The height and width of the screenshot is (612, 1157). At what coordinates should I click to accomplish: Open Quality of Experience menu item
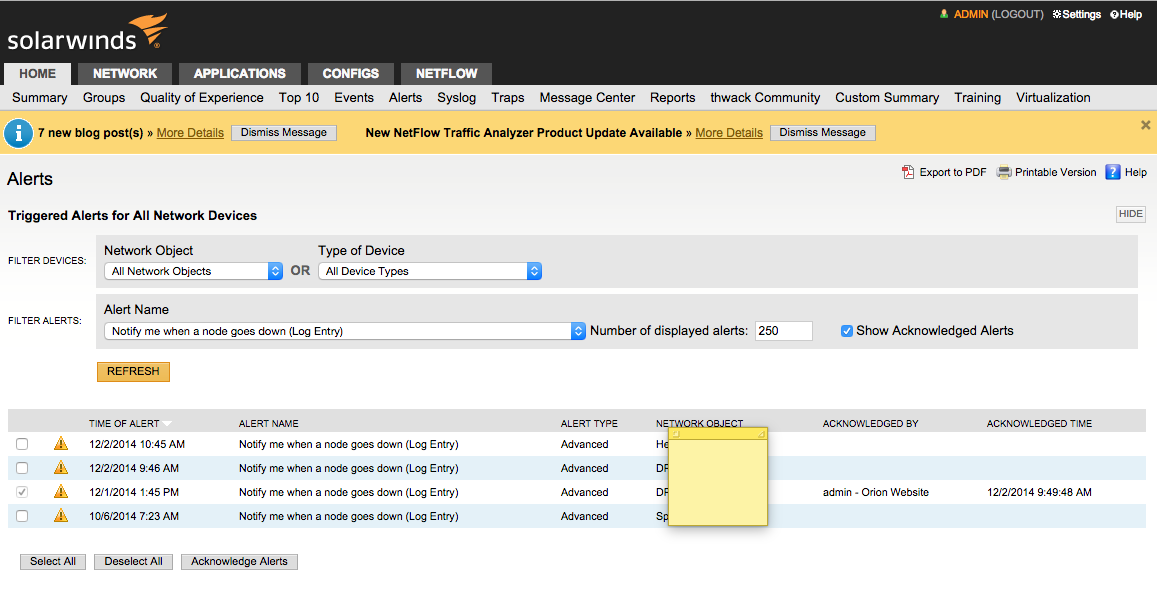[x=202, y=97]
